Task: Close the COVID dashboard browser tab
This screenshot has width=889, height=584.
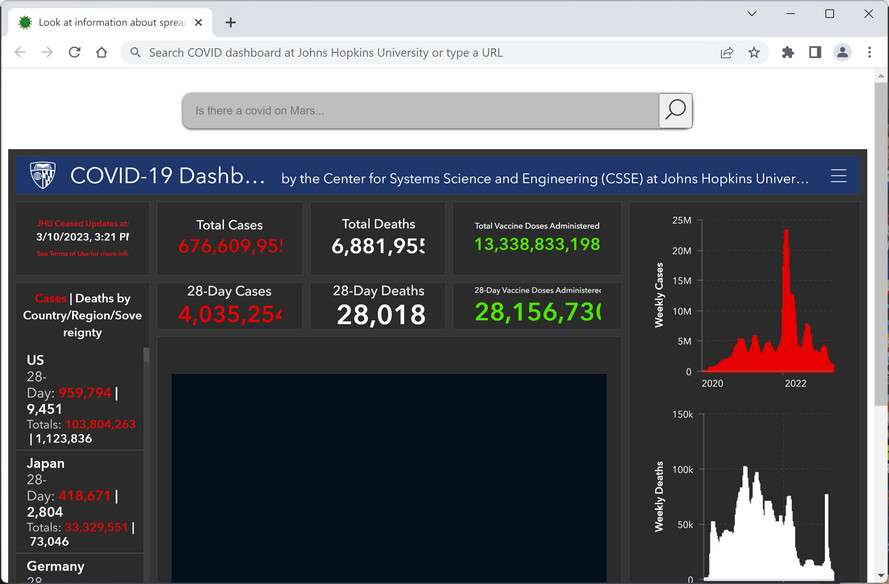Action: [198, 23]
